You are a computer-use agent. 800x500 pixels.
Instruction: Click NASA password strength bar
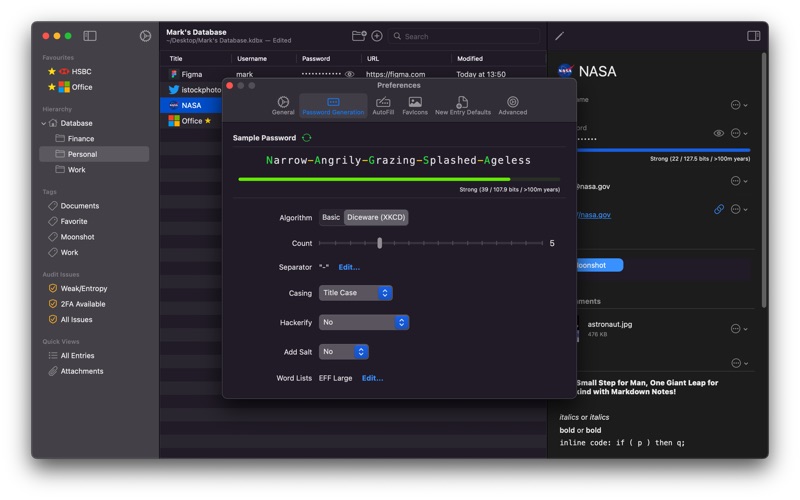[x=663, y=150]
